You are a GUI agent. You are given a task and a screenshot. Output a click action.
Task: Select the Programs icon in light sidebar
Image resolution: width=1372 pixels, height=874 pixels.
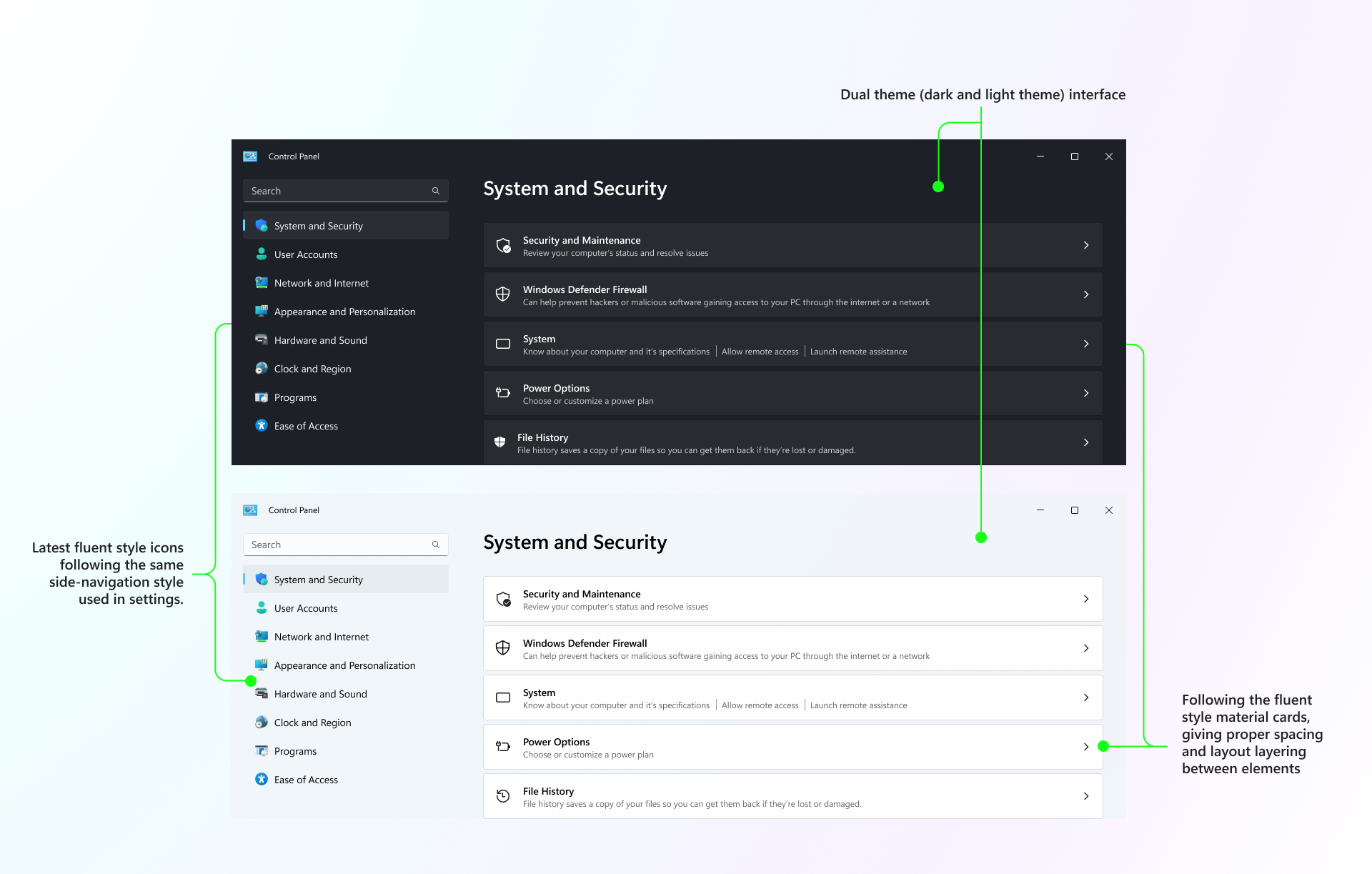pos(262,750)
